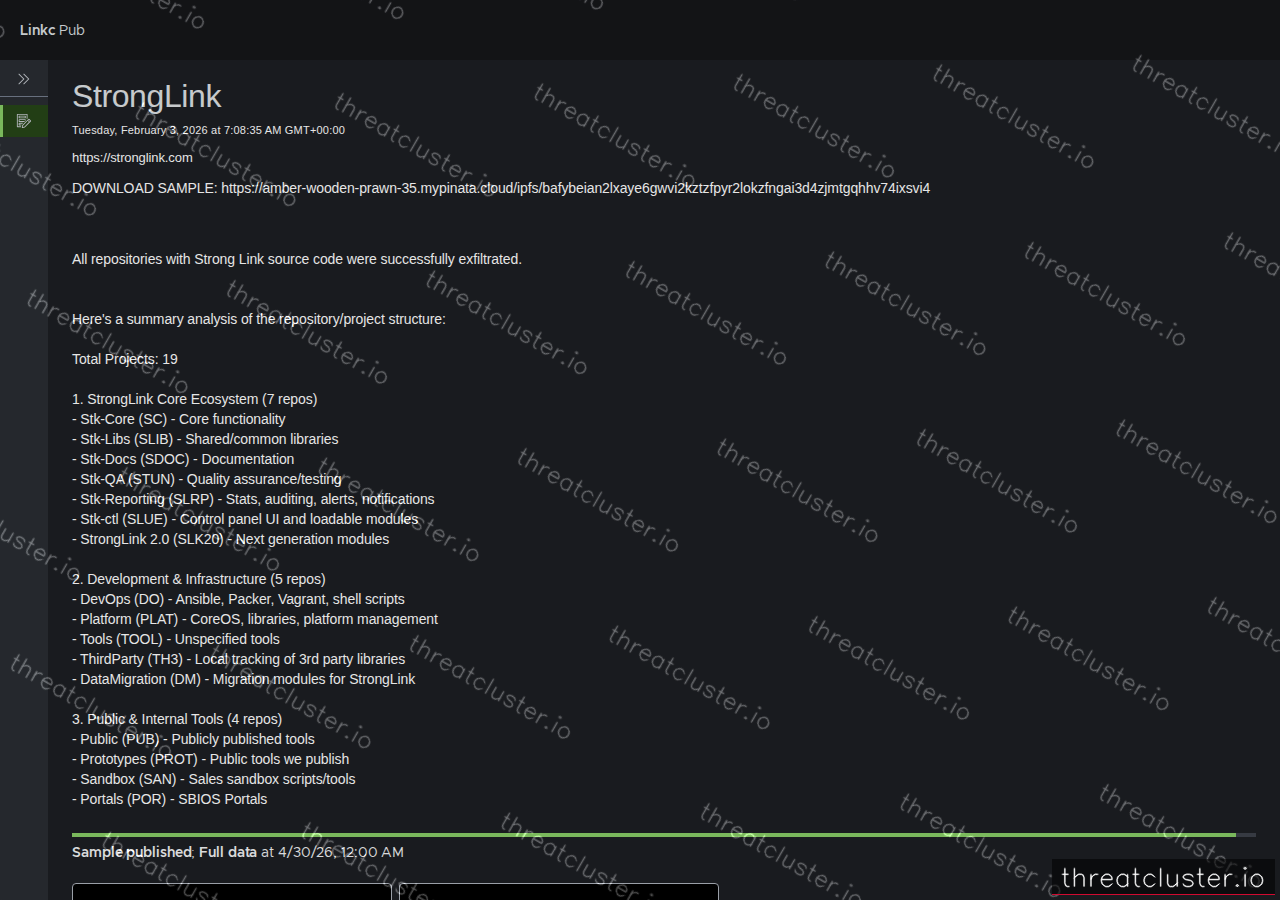
Task: Select the 'Sandbox (SAN)' line
Action: [214, 779]
